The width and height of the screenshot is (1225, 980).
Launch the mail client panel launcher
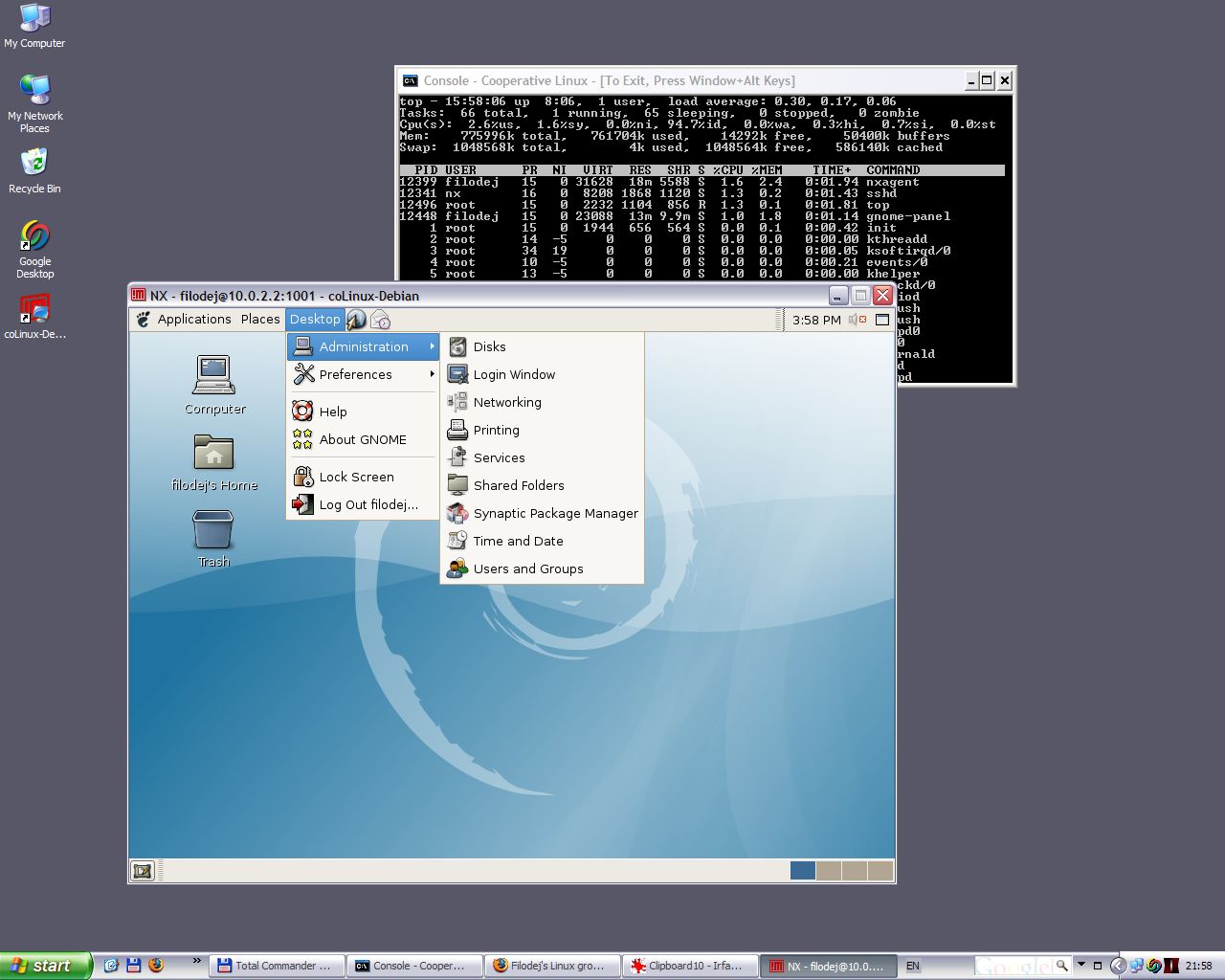tap(380, 320)
